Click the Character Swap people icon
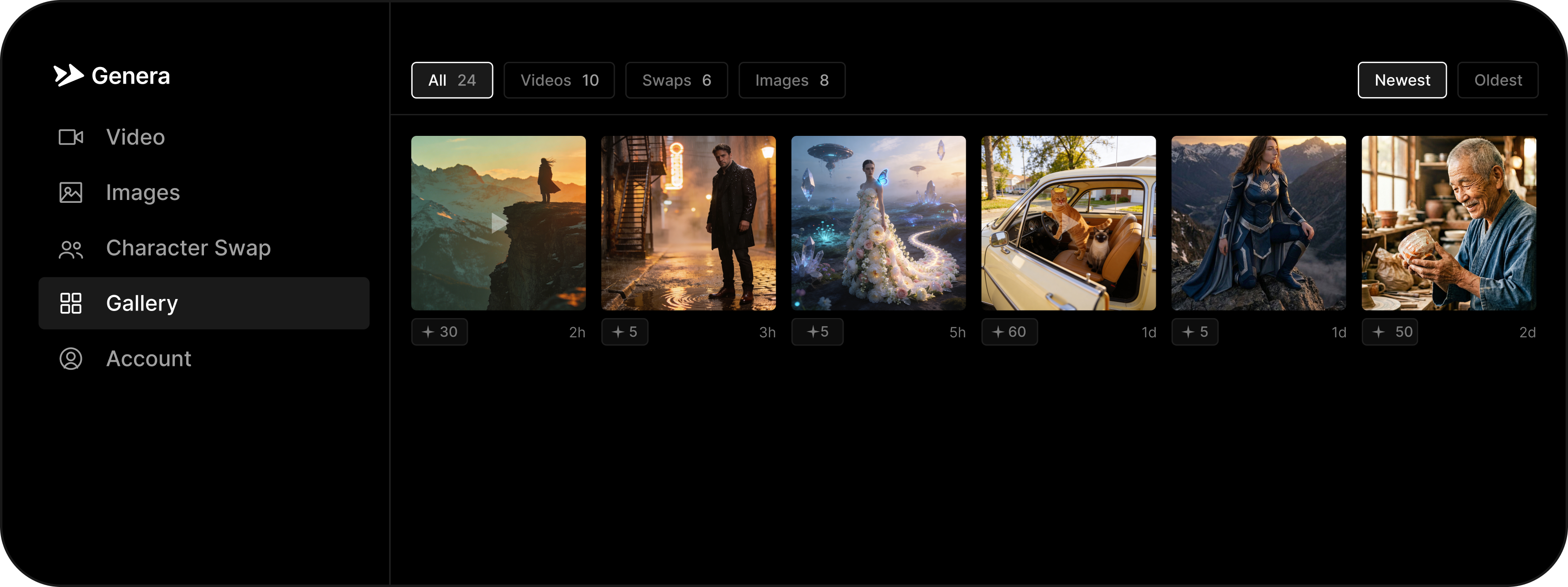The height and width of the screenshot is (587, 1568). (70, 249)
